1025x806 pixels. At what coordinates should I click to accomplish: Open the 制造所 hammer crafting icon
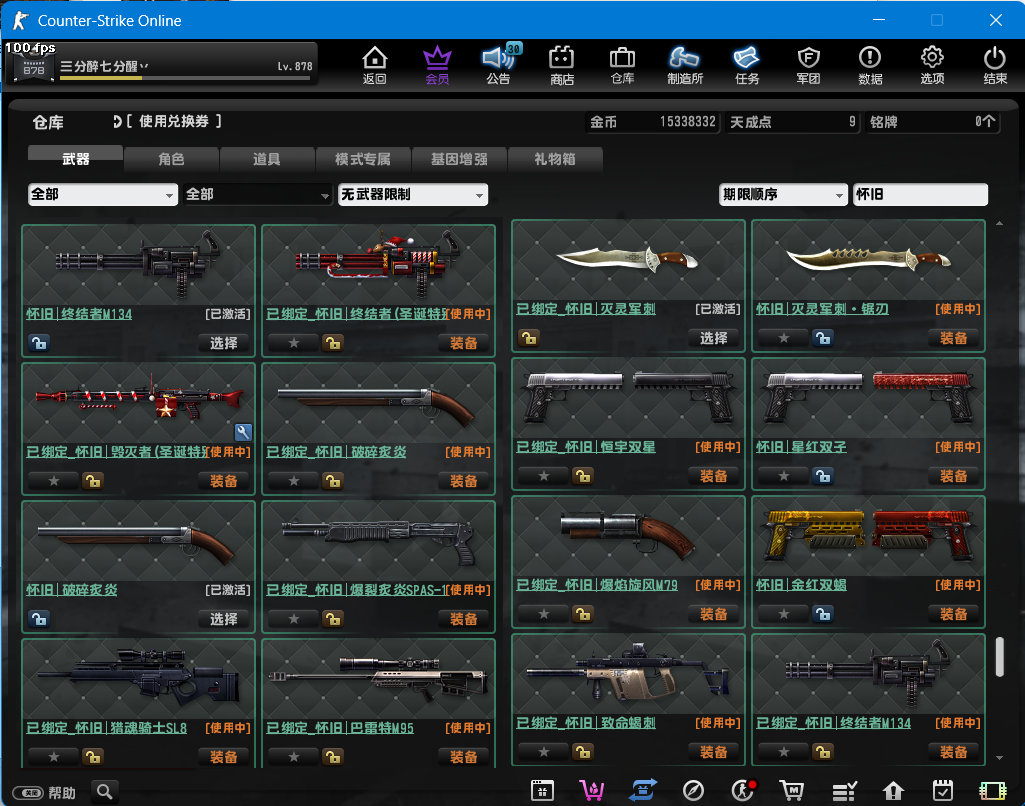[x=684, y=65]
